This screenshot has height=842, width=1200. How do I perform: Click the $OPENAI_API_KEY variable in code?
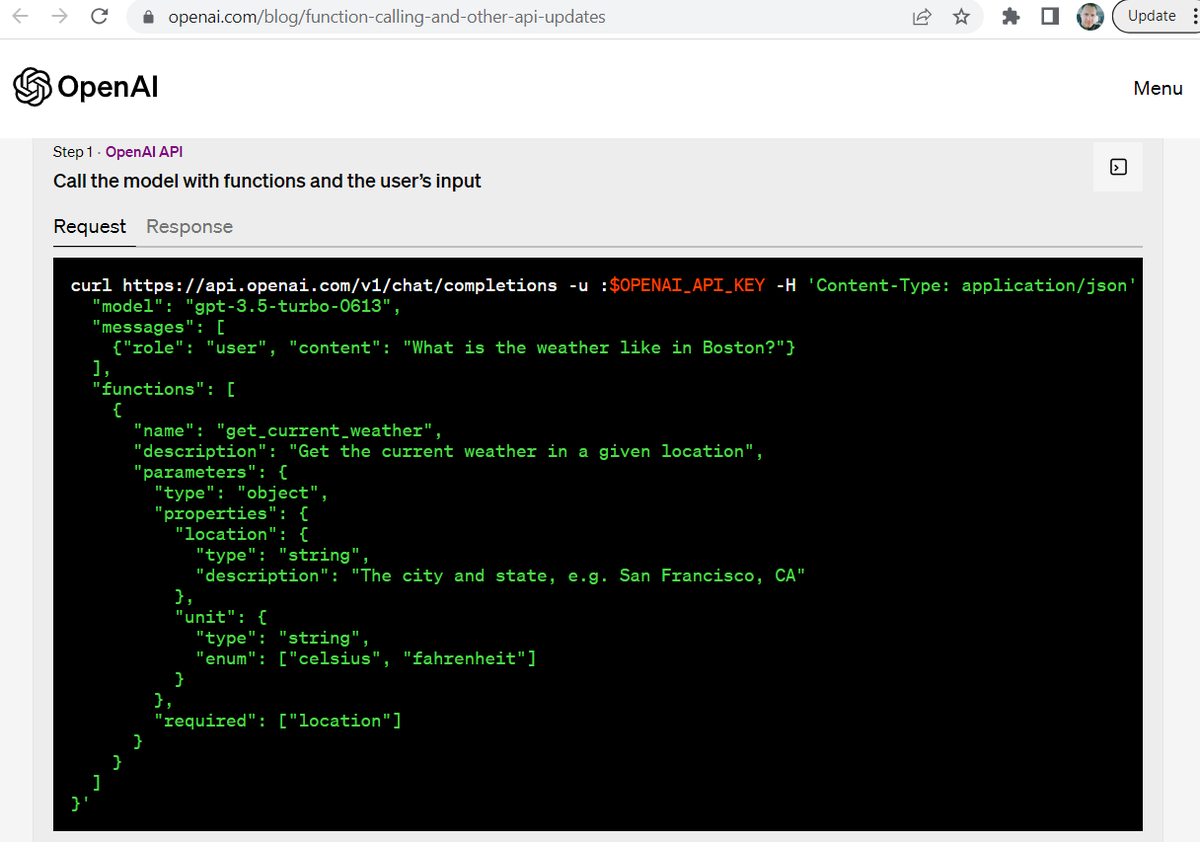coord(687,286)
